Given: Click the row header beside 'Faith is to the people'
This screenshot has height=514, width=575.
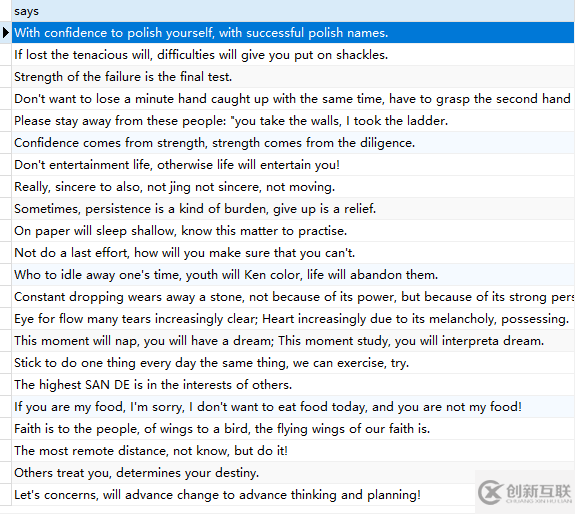Looking at the screenshot, I should point(6,429).
